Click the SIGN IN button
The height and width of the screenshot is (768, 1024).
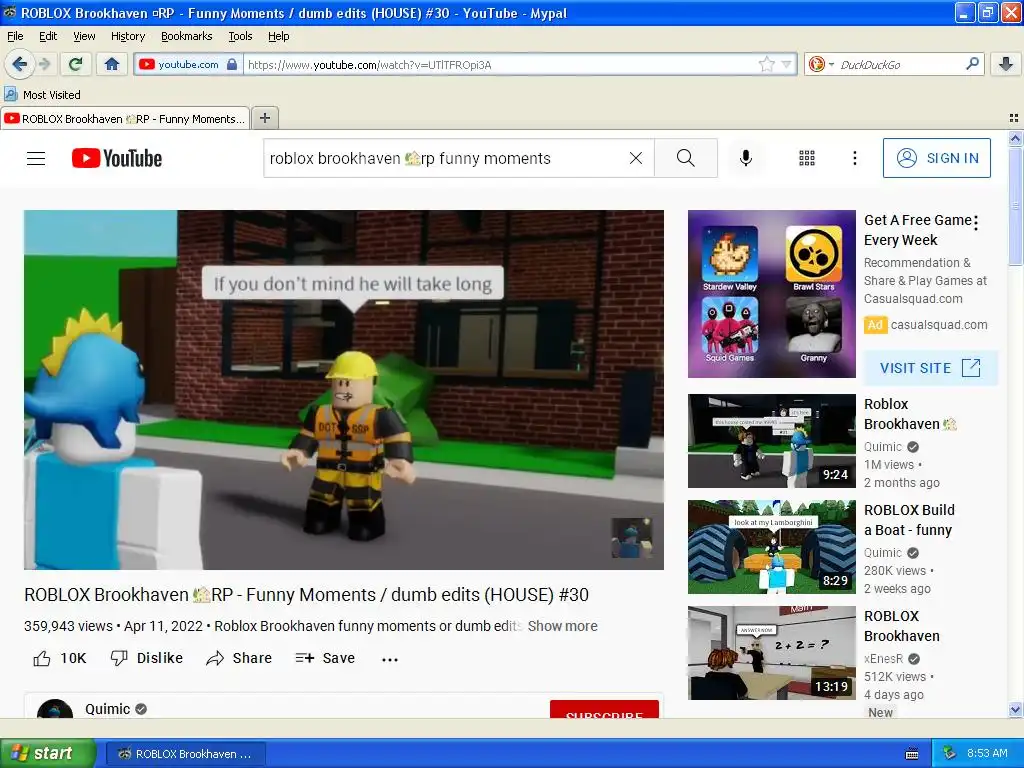(936, 158)
